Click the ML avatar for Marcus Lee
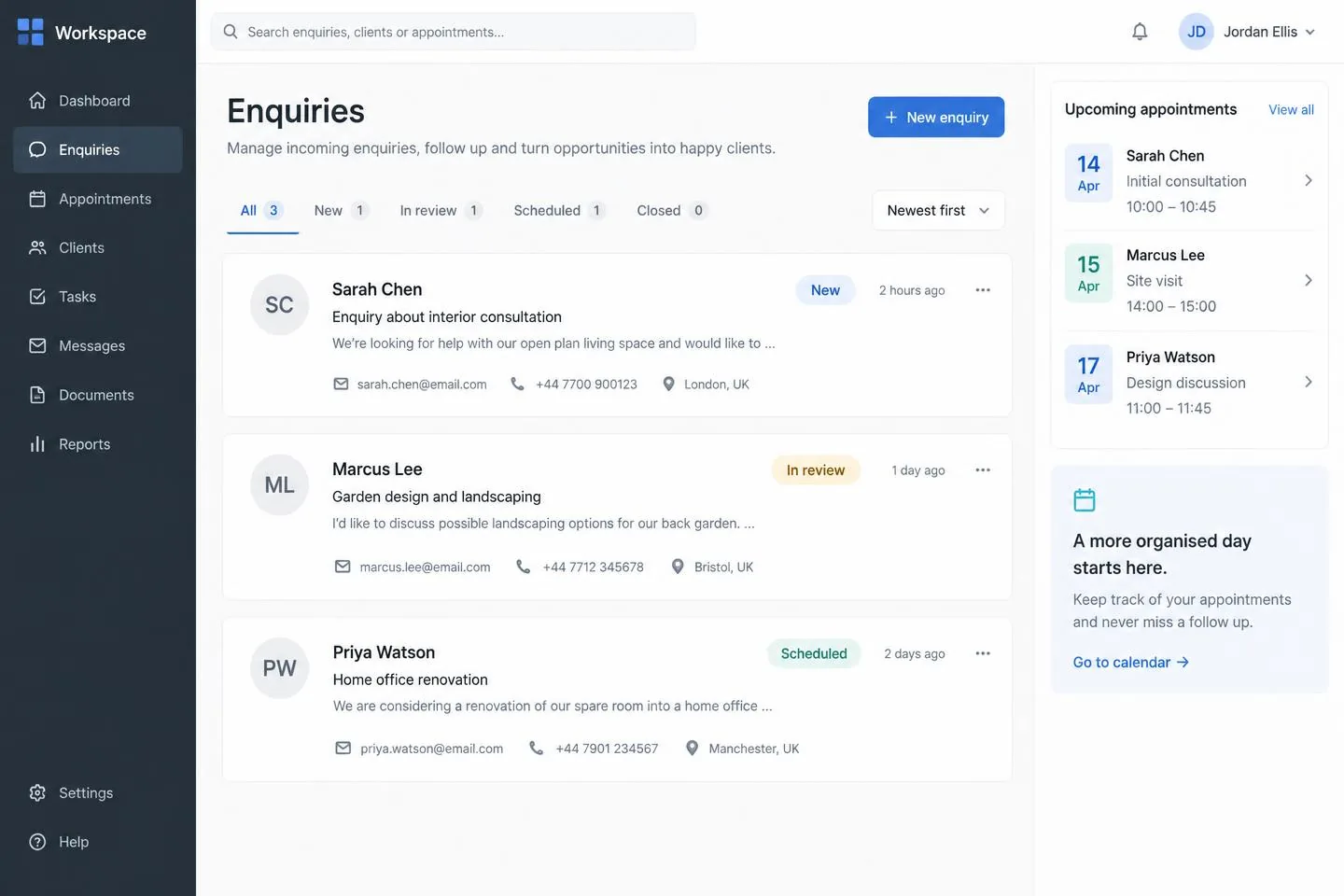The image size is (1344, 896). pyautogui.click(x=279, y=484)
